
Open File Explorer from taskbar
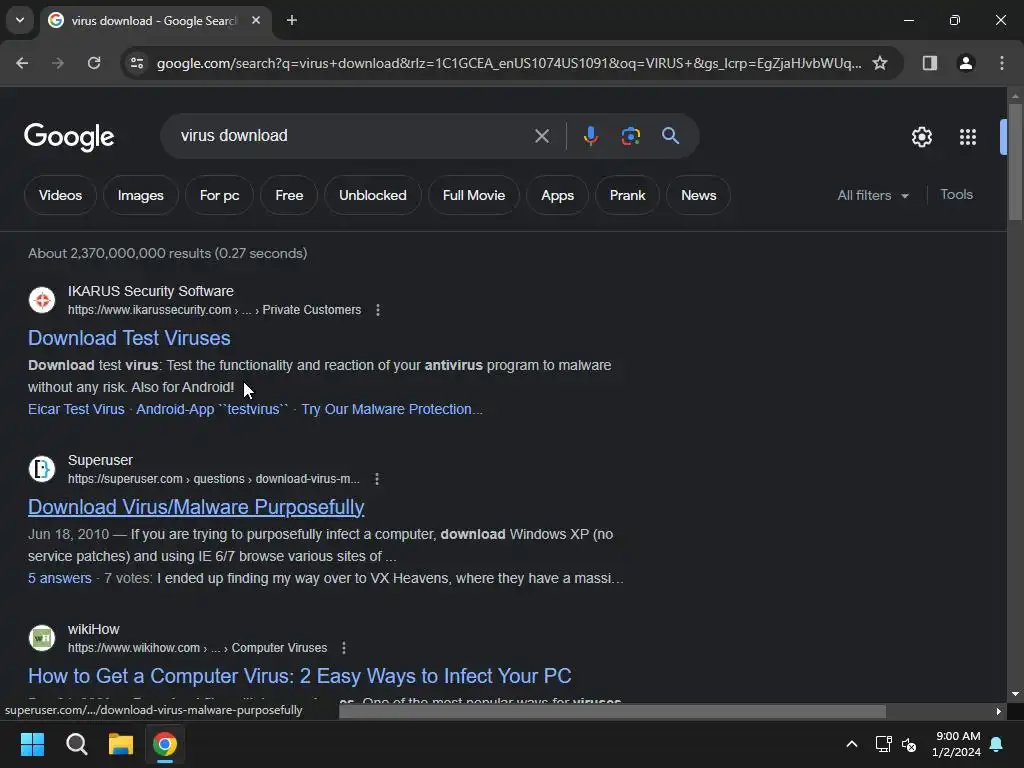point(121,744)
